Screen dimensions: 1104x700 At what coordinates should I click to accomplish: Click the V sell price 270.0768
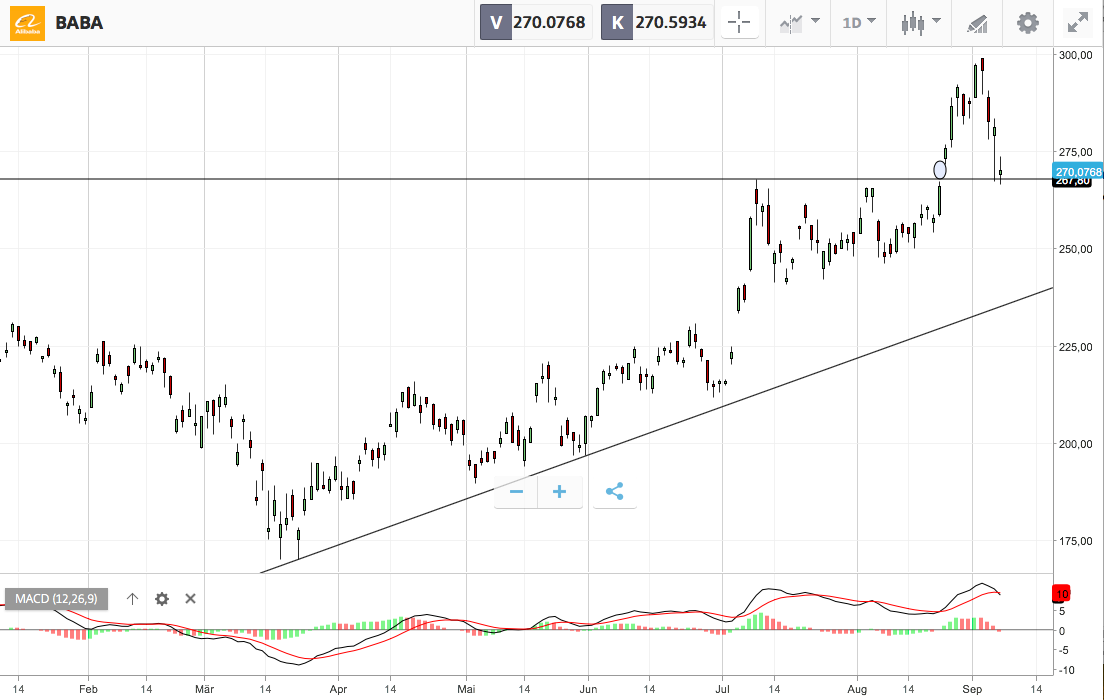coord(536,23)
